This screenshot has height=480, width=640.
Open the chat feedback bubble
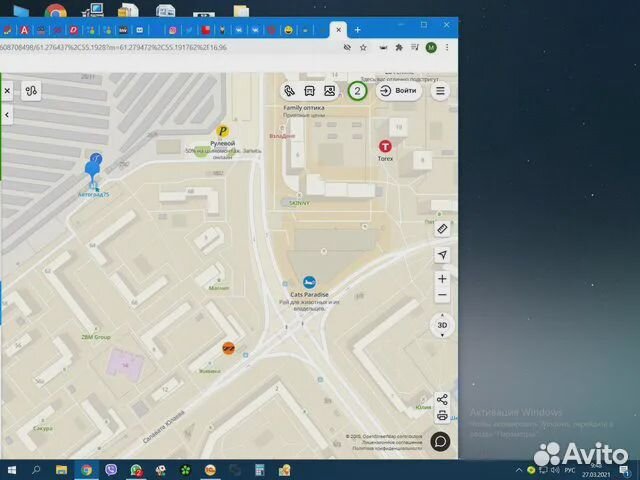click(441, 440)
